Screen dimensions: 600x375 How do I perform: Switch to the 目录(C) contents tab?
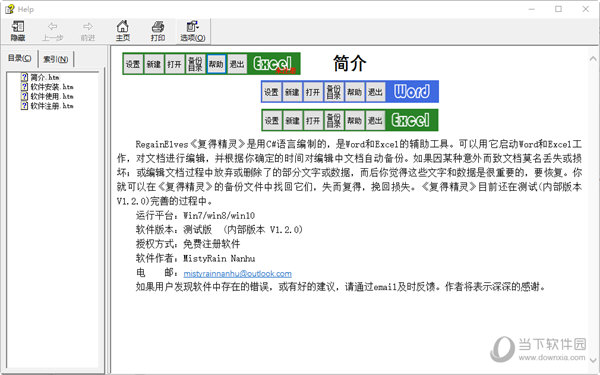pos(20,58)
